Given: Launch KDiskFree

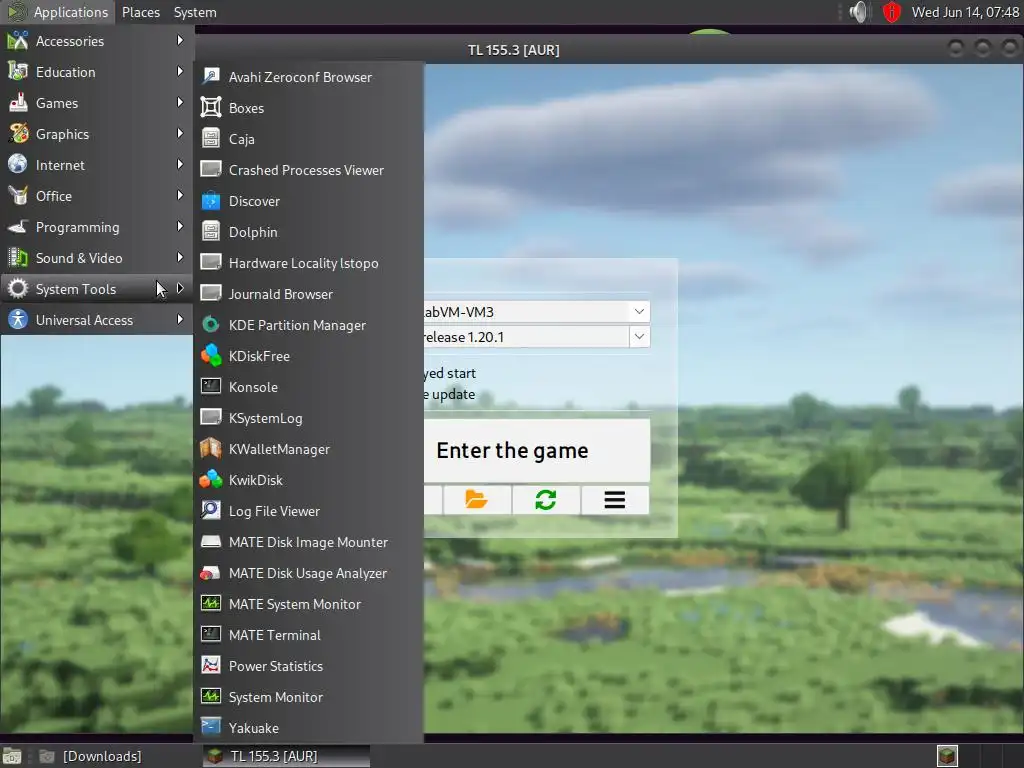Looking at the screenshot, I should coord(309,356).
